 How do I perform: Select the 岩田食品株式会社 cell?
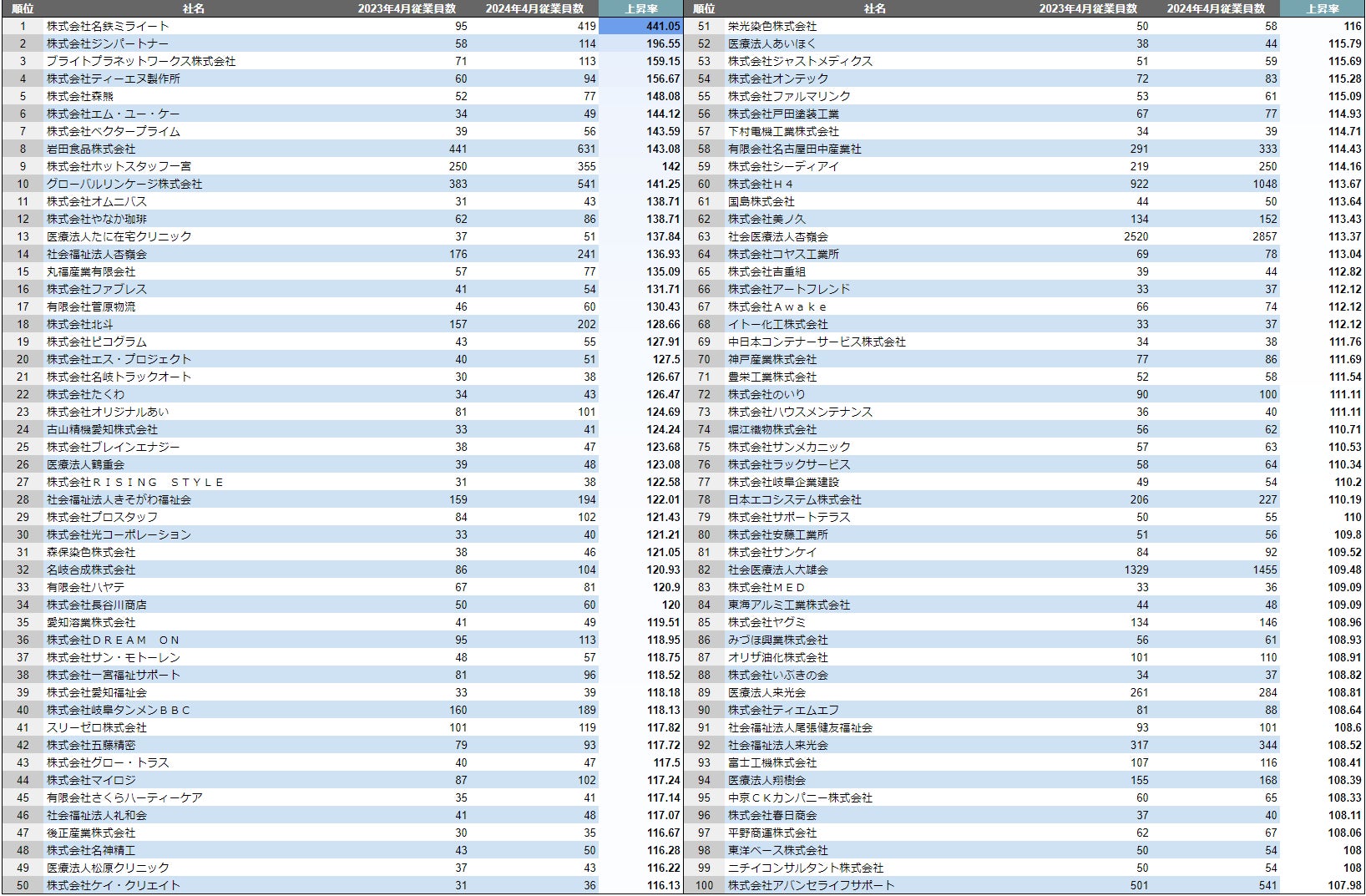point(91,149)
